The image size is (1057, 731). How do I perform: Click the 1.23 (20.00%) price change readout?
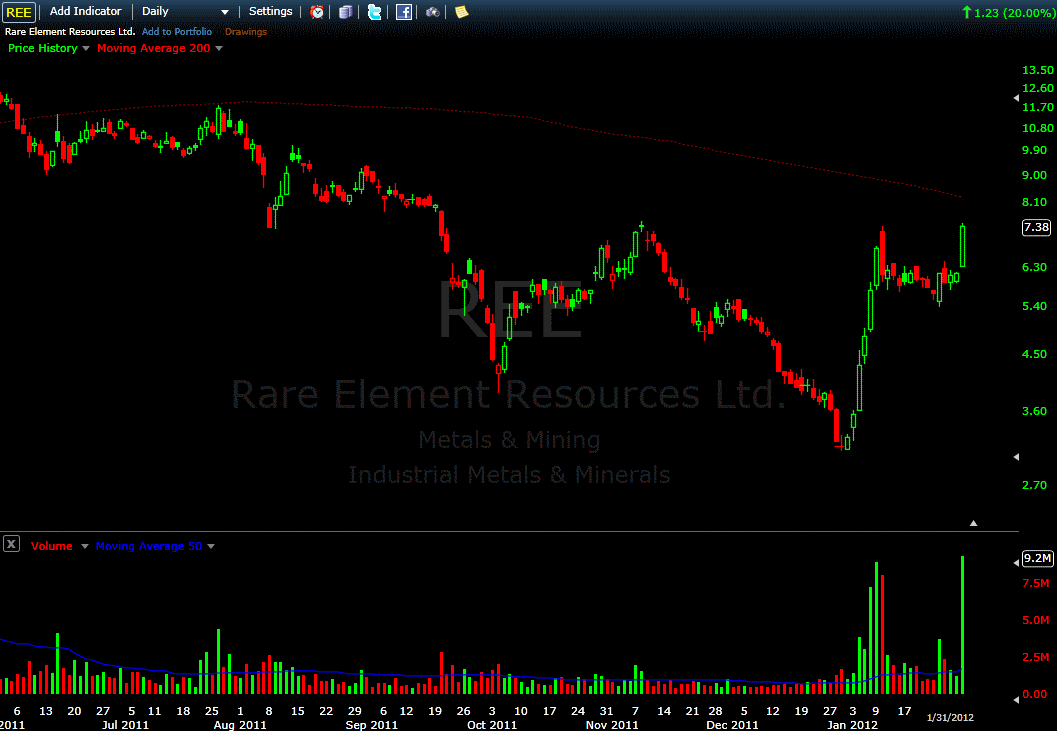pyautogui.click(x=1008, y=12)
